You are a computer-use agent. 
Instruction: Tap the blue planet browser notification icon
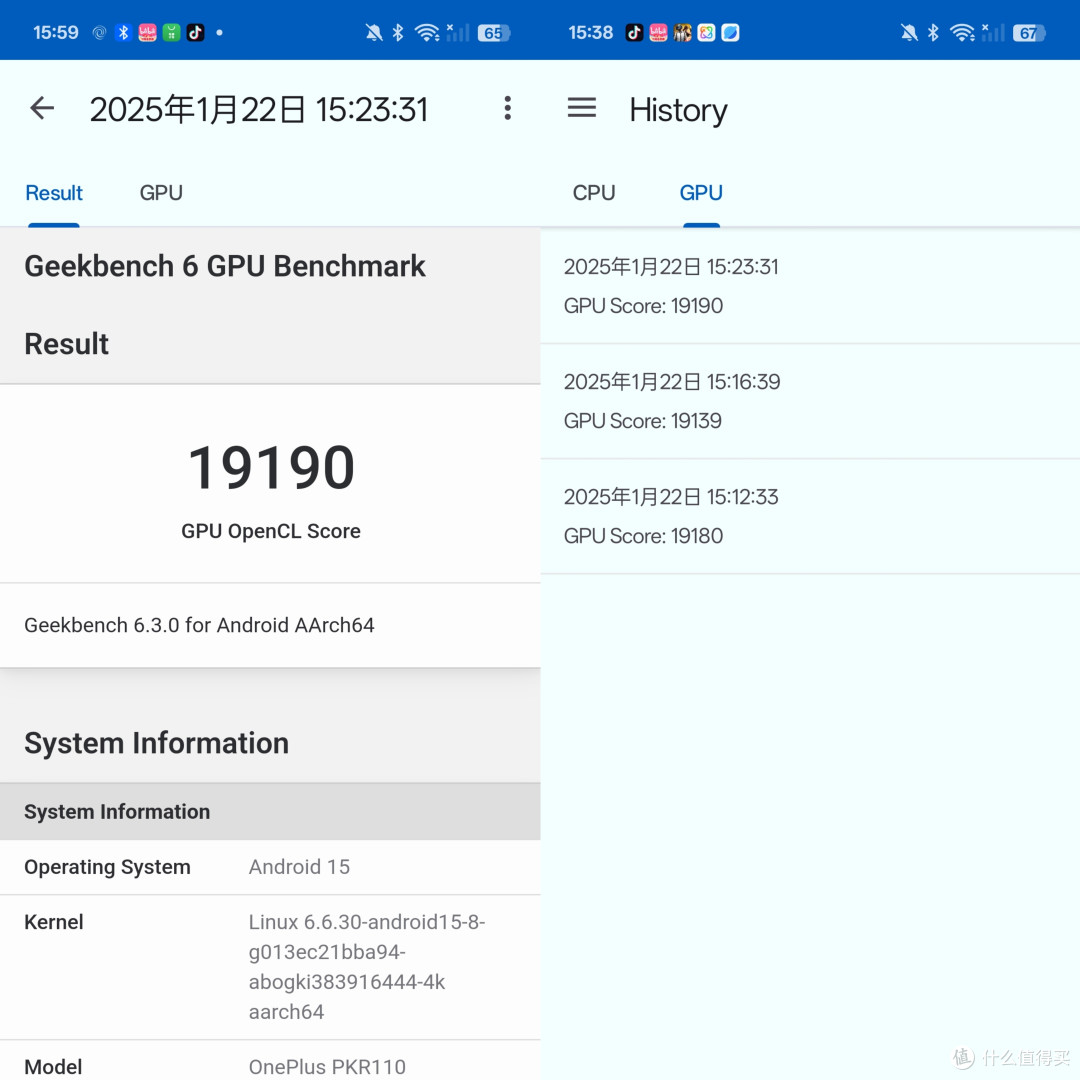point(731,32)
